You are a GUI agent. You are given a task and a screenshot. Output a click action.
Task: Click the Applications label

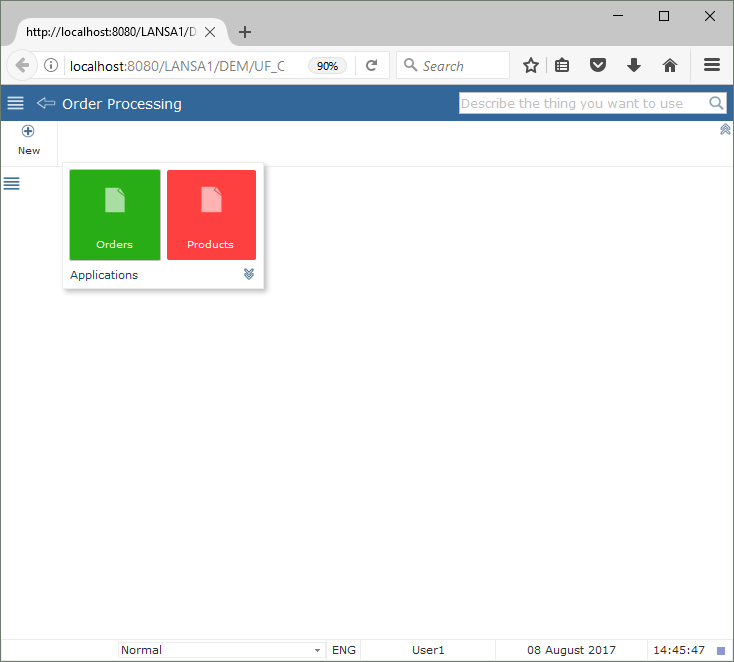coord(104,275)
